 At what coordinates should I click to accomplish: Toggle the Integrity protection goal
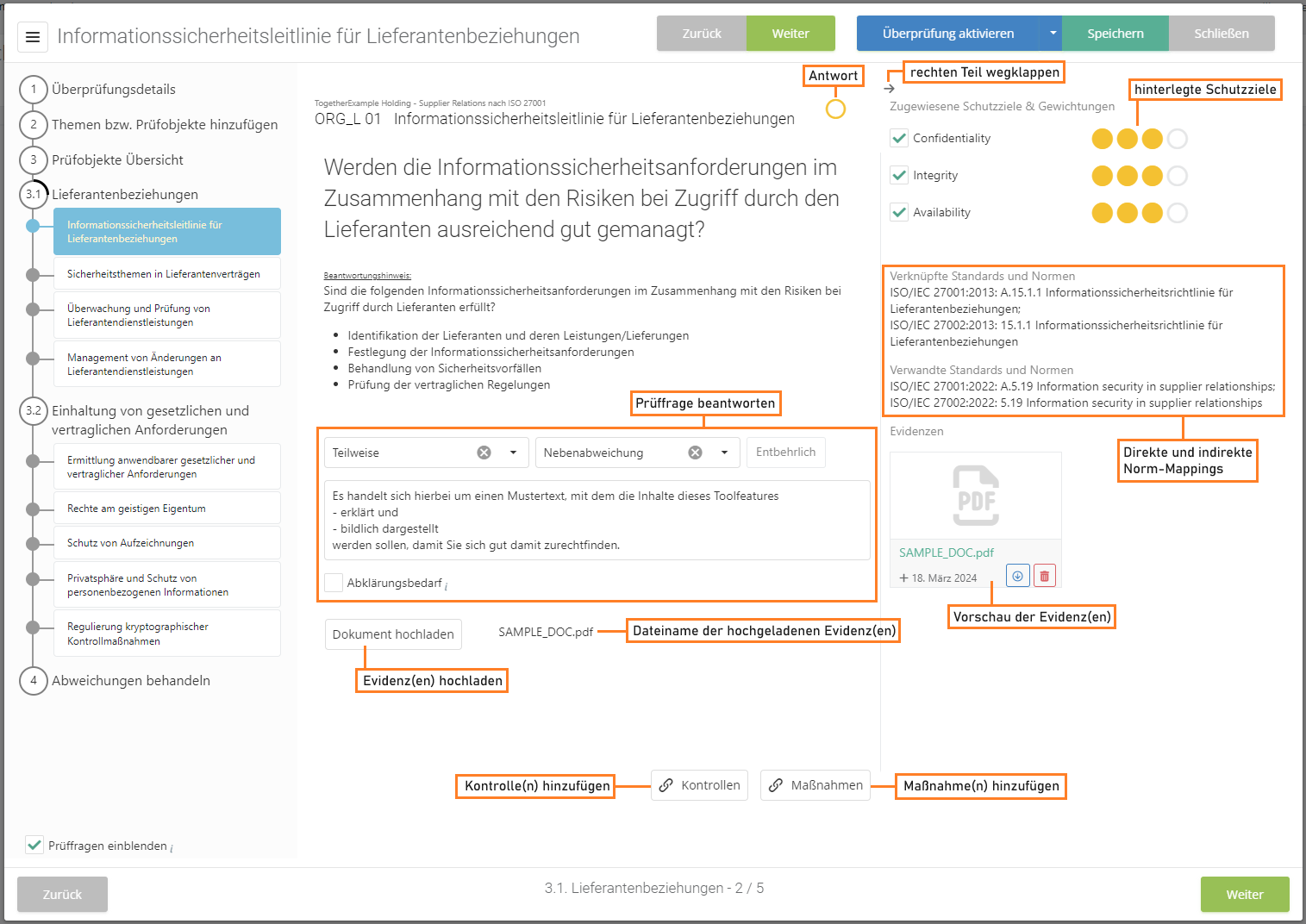point(899,175)
